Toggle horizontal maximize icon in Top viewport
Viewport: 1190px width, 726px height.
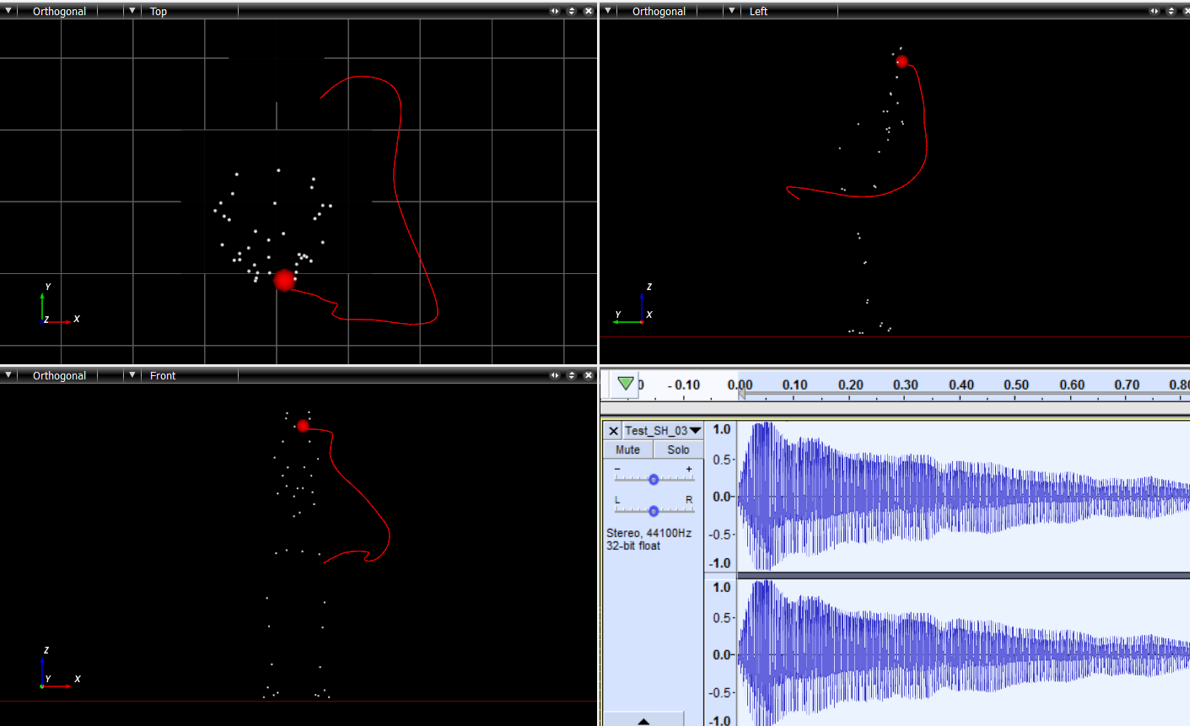coord(555,11)
